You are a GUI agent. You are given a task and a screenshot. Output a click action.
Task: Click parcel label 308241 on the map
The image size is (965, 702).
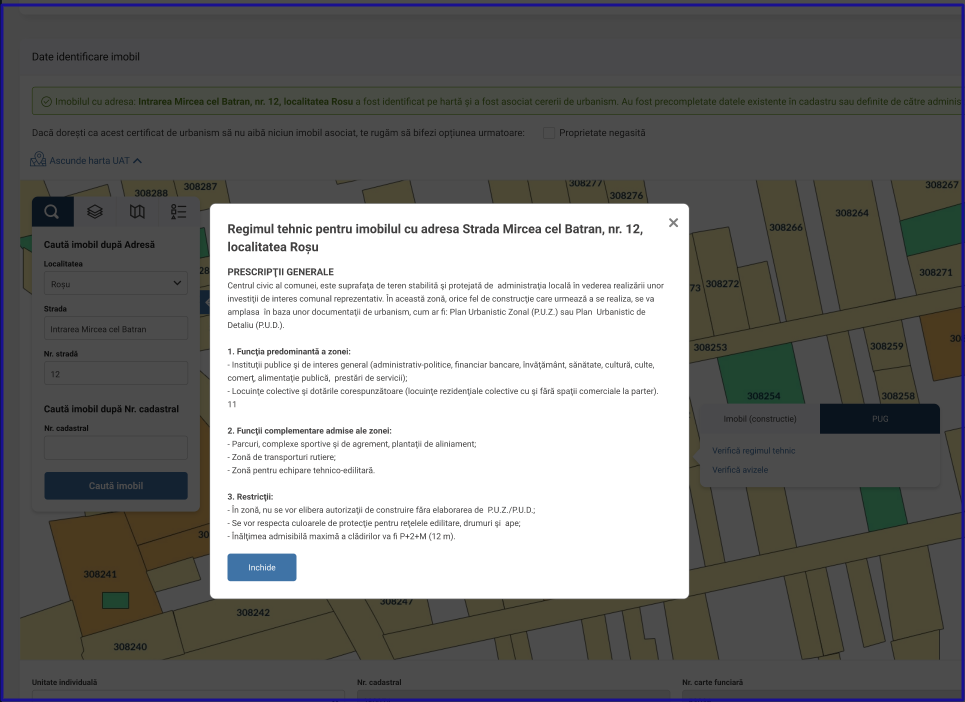click(x=100, y=574)
